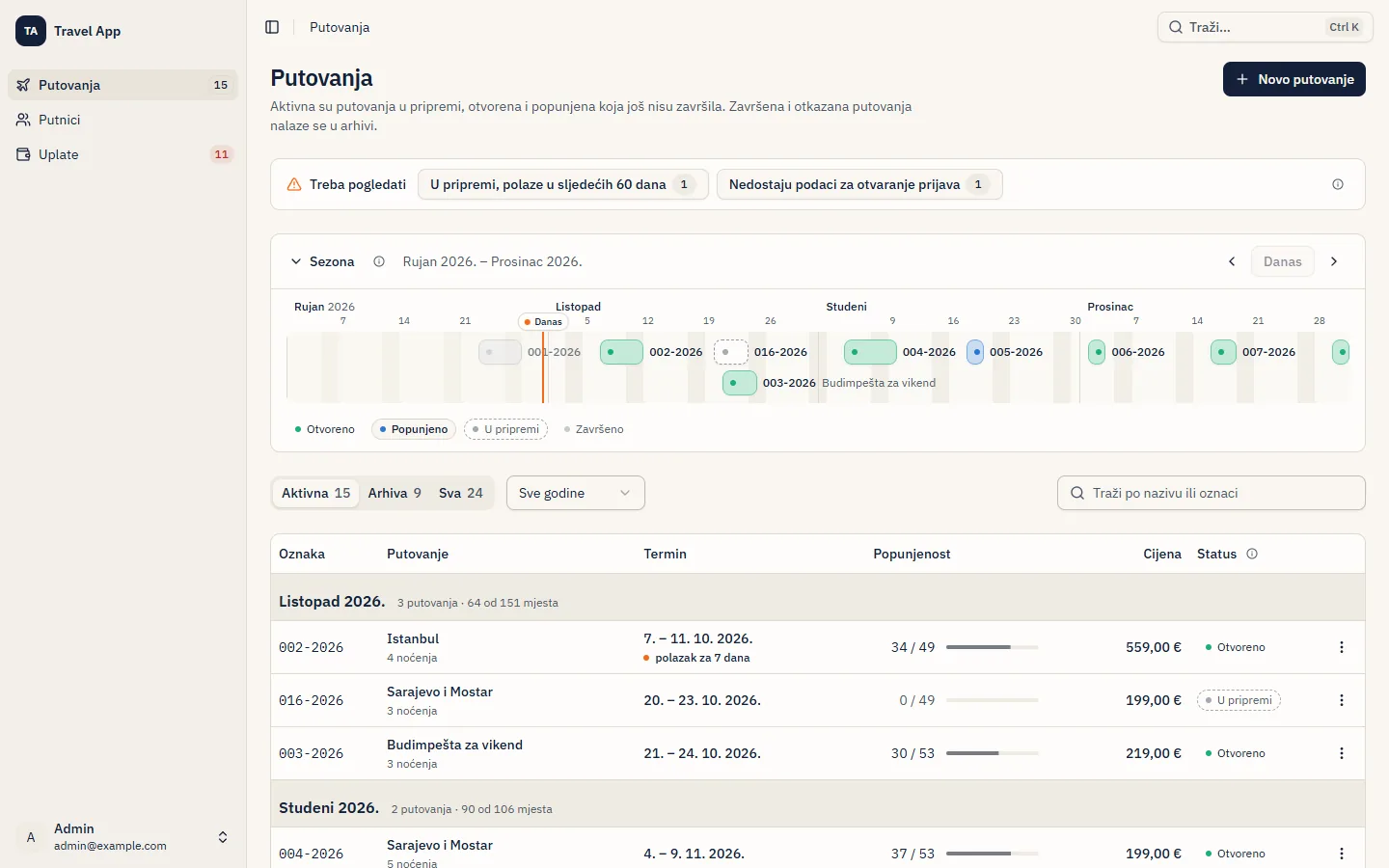Switch to the Arhiva tab
This screenshot has height=868, width=1389.
coord(395,493)
